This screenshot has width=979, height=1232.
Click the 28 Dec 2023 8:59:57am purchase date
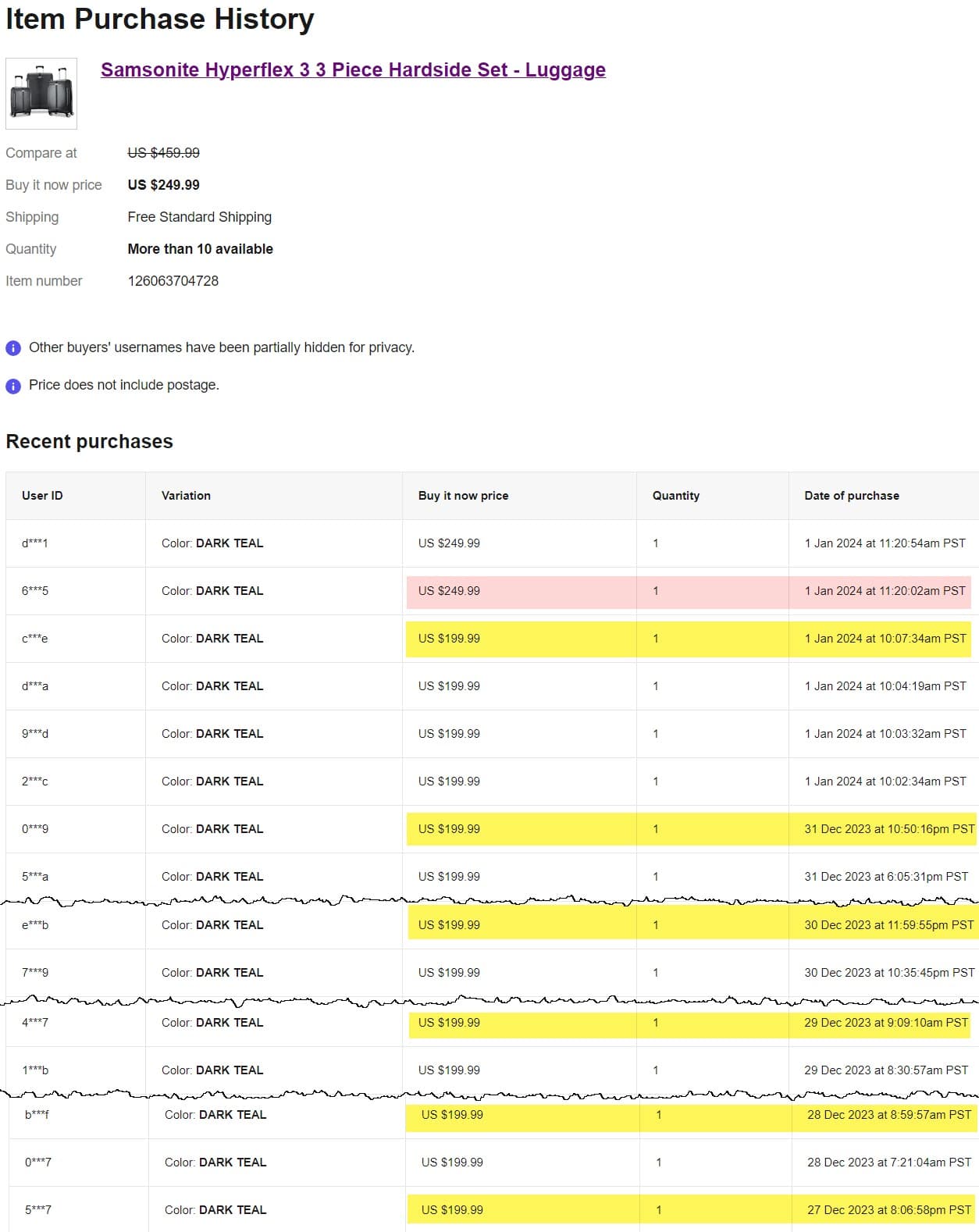(888, 1115)
